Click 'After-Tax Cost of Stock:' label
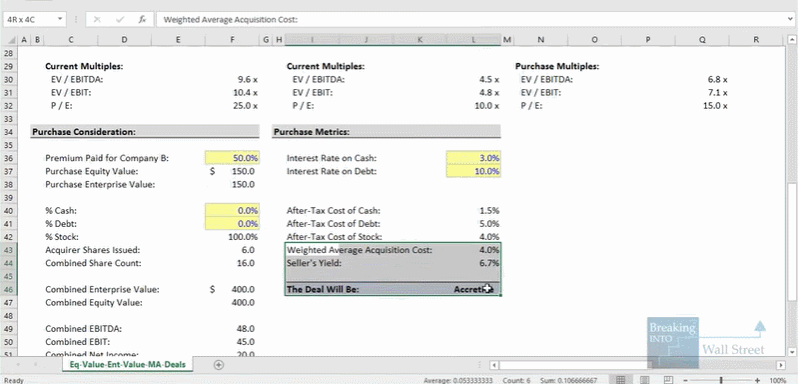798x384 pixels. point(334,237)
